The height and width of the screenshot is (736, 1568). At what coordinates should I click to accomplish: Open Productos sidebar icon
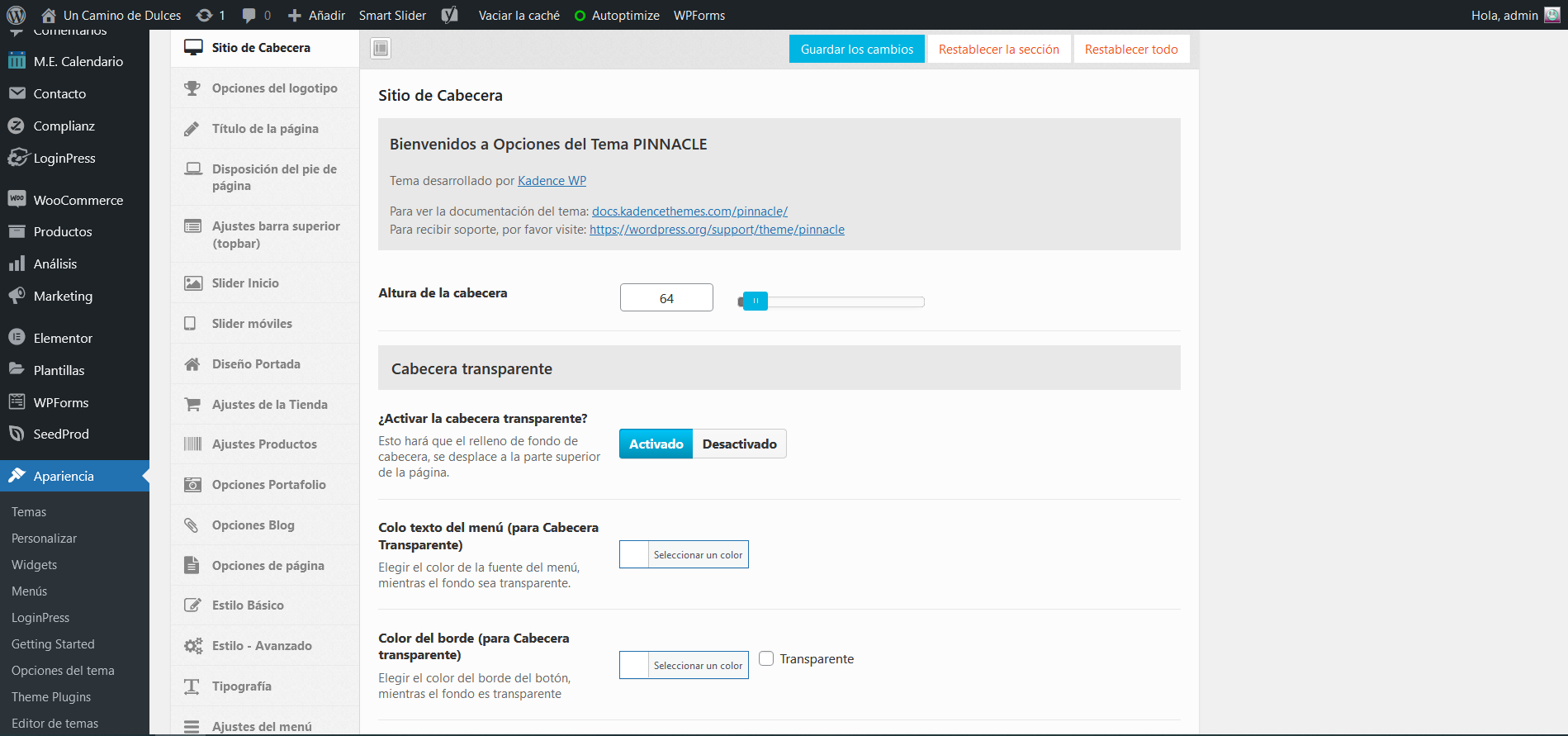point(17,231)
